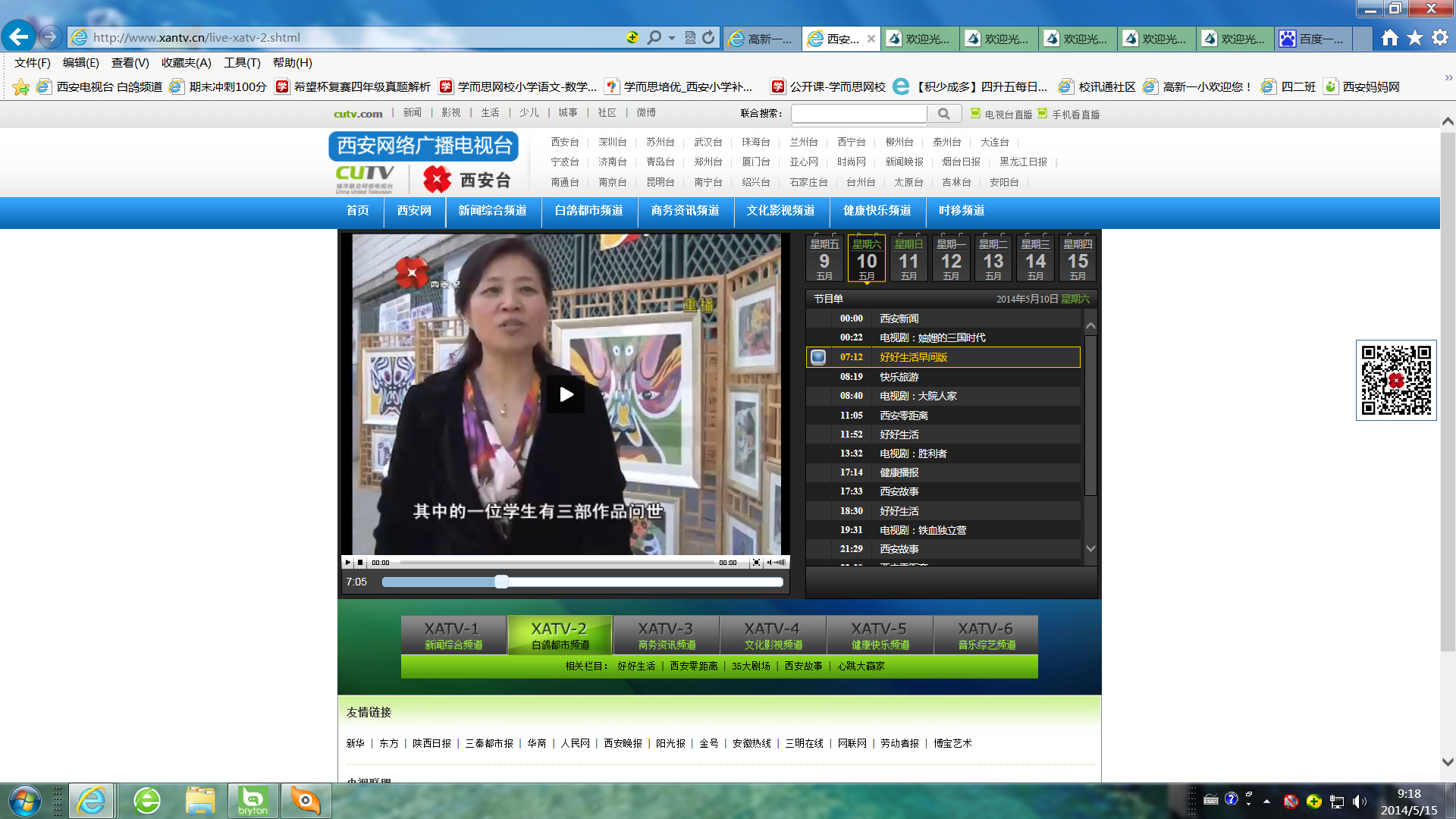Go forward using the browser Forward arrow

coord(50,36)
